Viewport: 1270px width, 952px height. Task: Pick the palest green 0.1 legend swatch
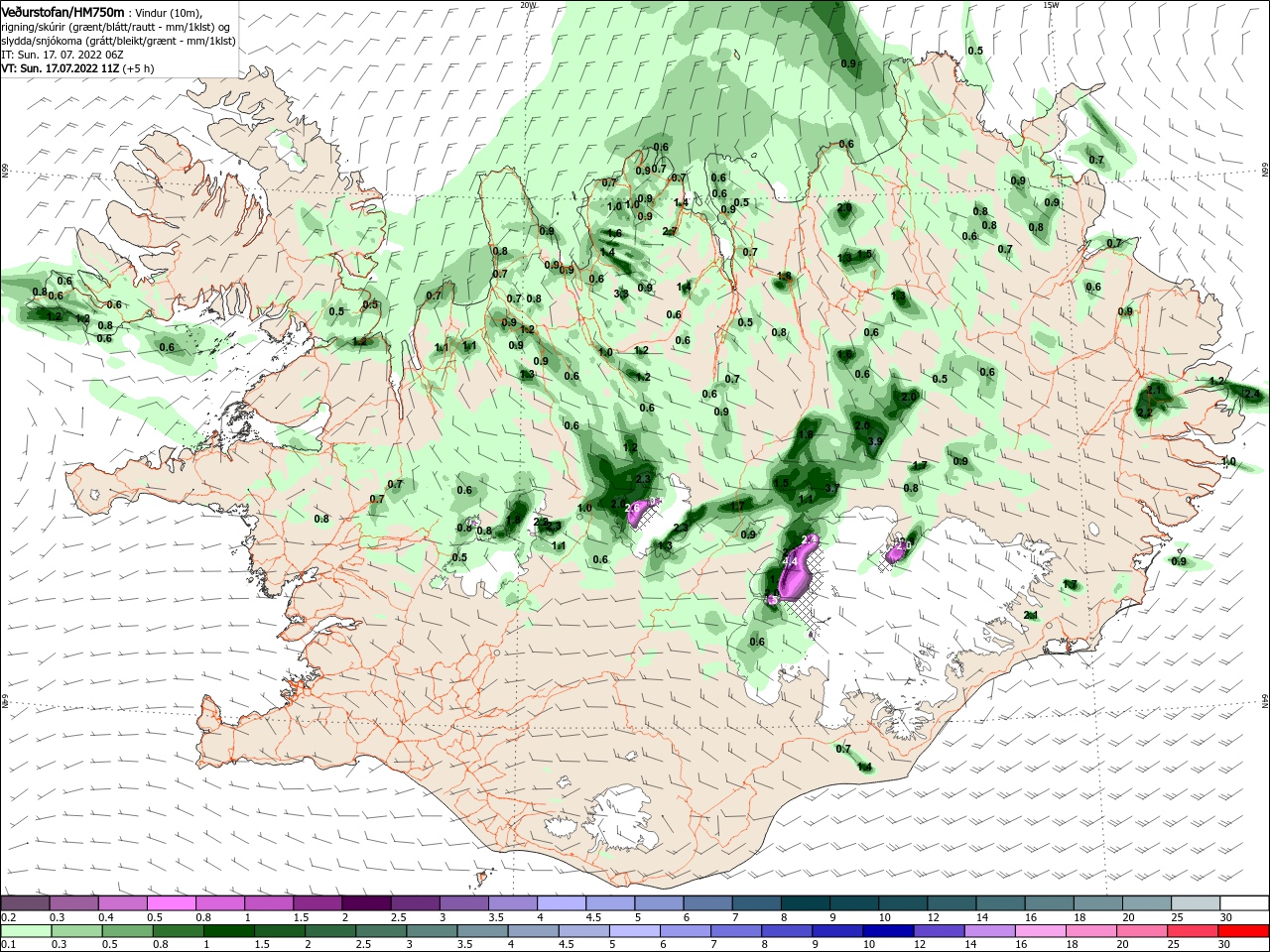(26, 933)
